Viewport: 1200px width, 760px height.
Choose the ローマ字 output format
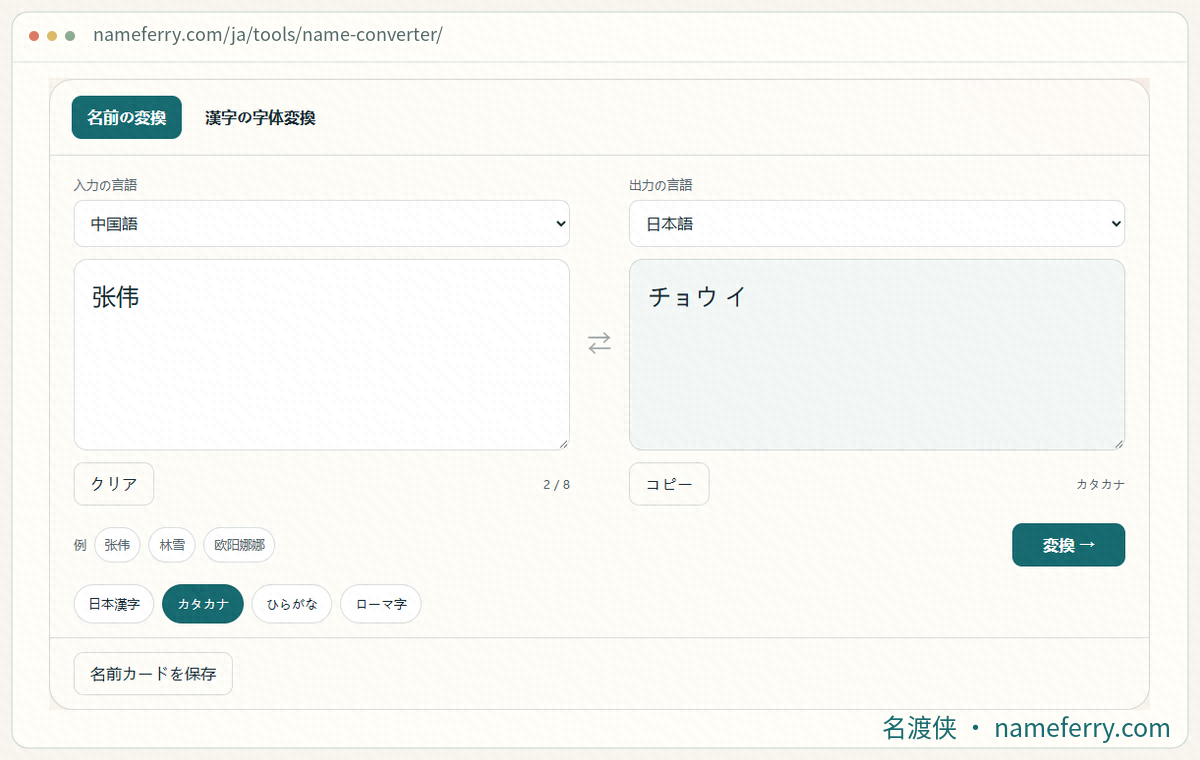coord(381,604)
